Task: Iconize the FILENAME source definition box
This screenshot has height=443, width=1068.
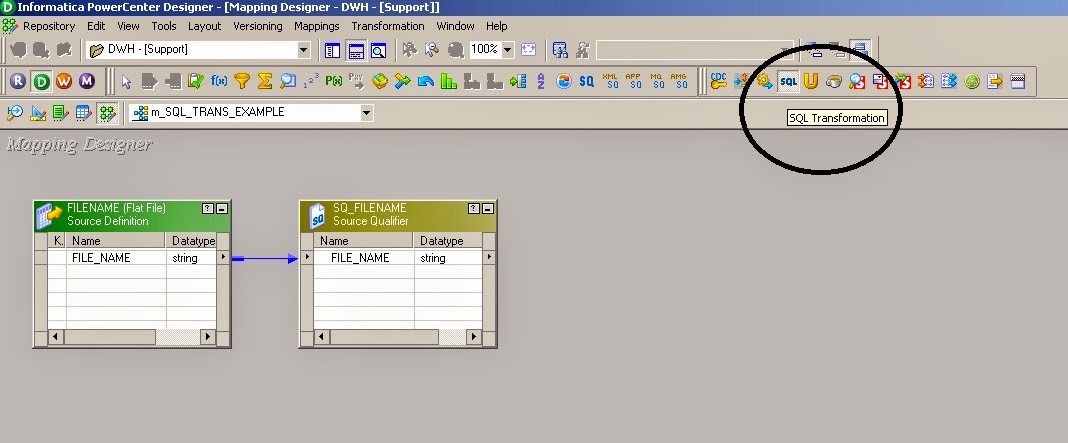Action: coord(222,209)
